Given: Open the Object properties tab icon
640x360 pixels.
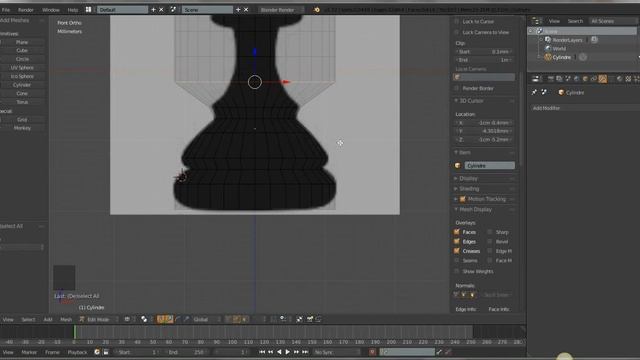Looking at the screenshot, I should tap(585, 79).
